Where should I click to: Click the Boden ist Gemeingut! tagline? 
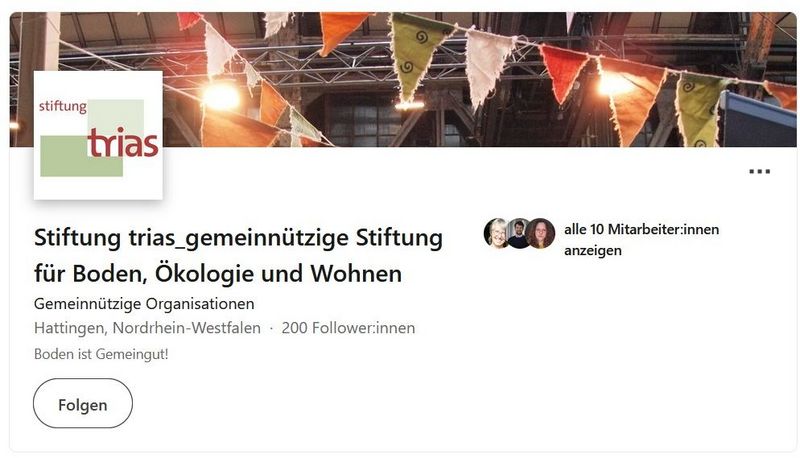pos(101,354)
